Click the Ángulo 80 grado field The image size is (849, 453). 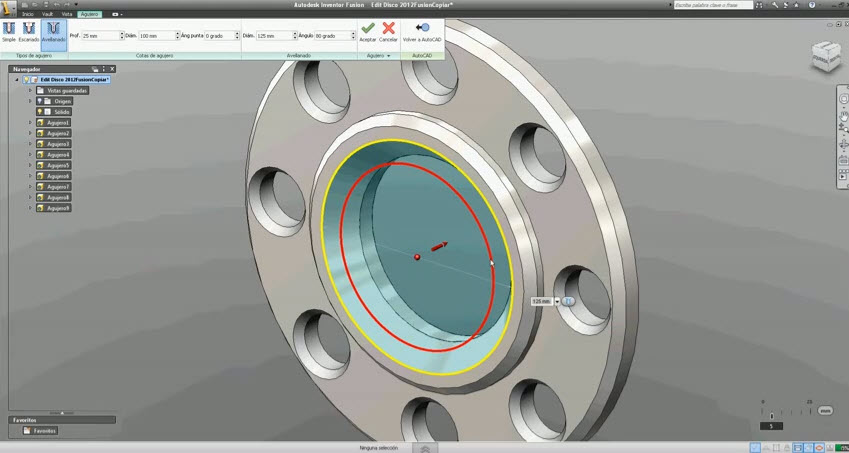[333, 36]
